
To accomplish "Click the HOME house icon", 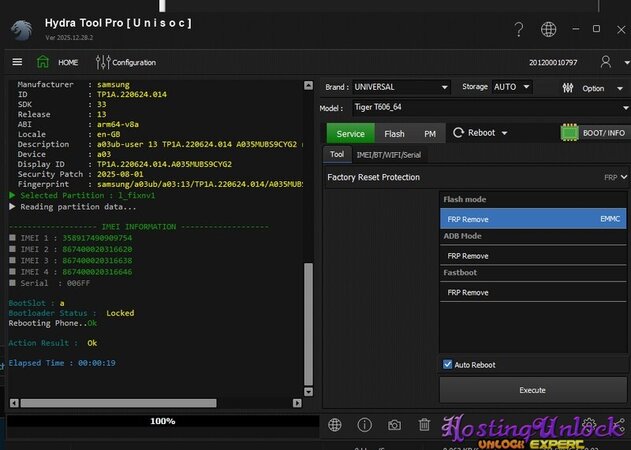I will [43, 62].
